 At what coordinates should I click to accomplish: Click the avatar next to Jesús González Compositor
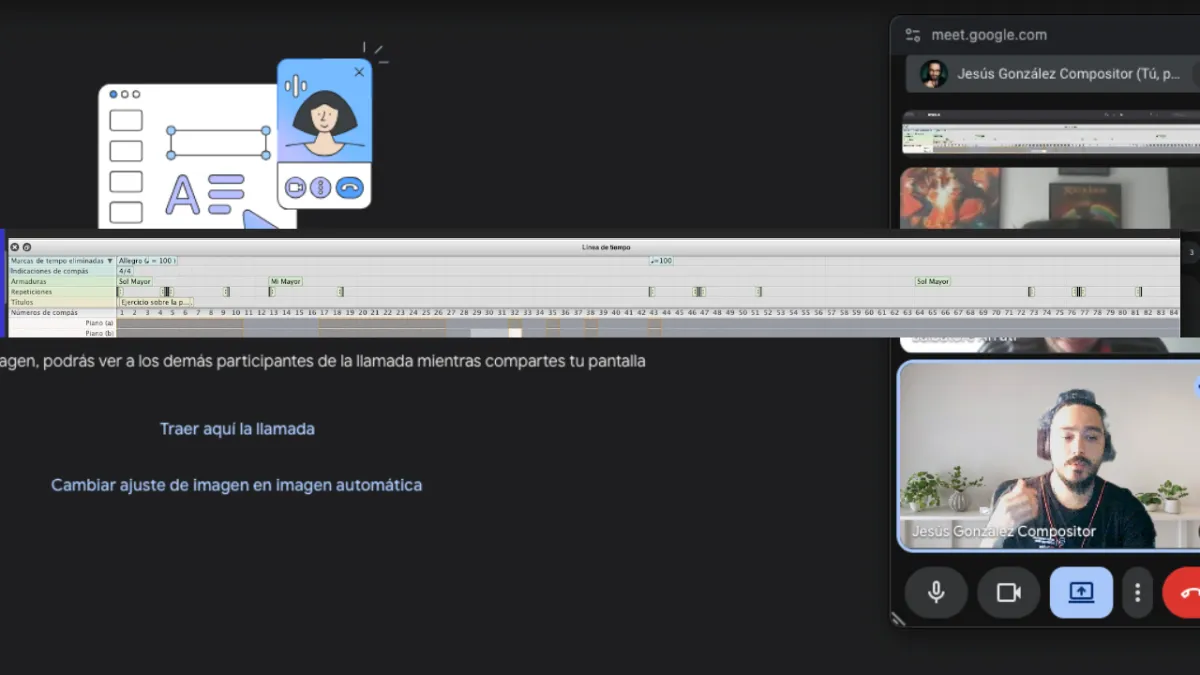[x=934, y=74]
